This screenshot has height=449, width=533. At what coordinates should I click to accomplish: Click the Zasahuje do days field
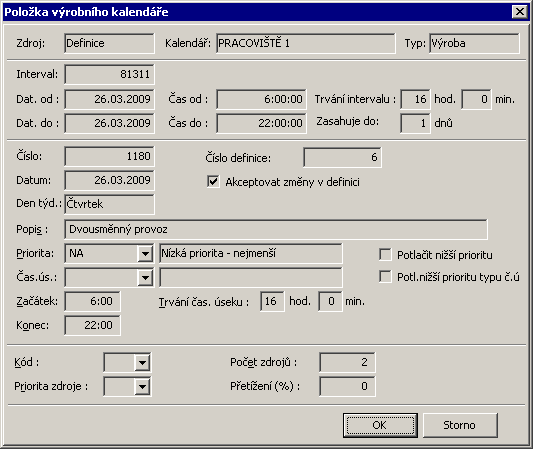pos(415,123)
